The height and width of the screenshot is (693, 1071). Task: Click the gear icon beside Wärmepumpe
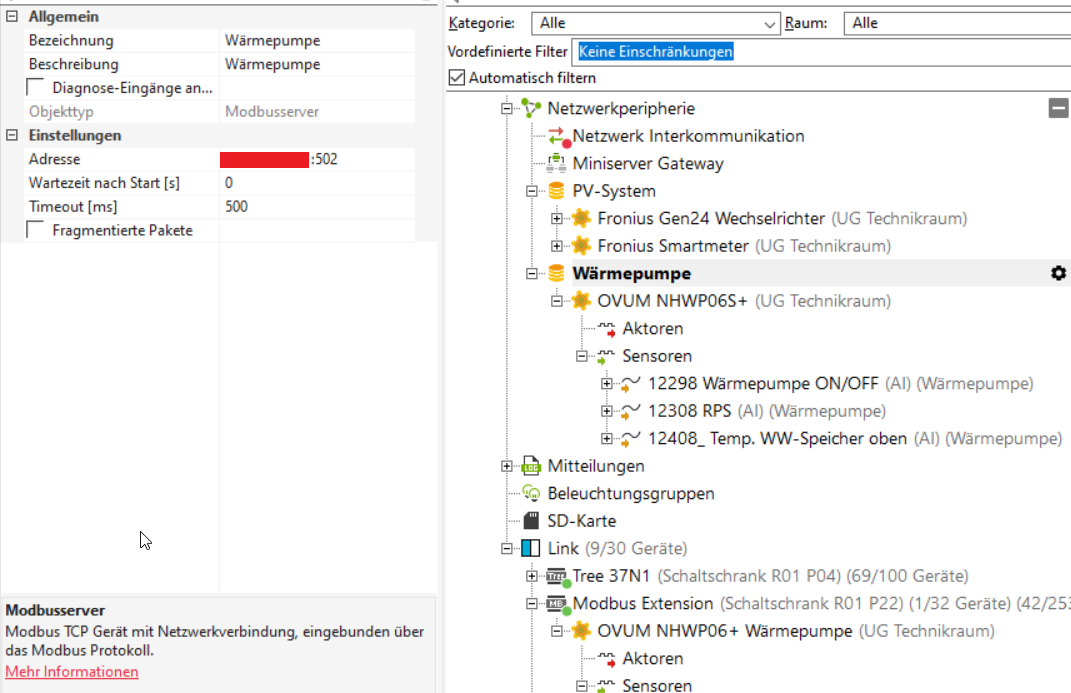[1058, 273]
